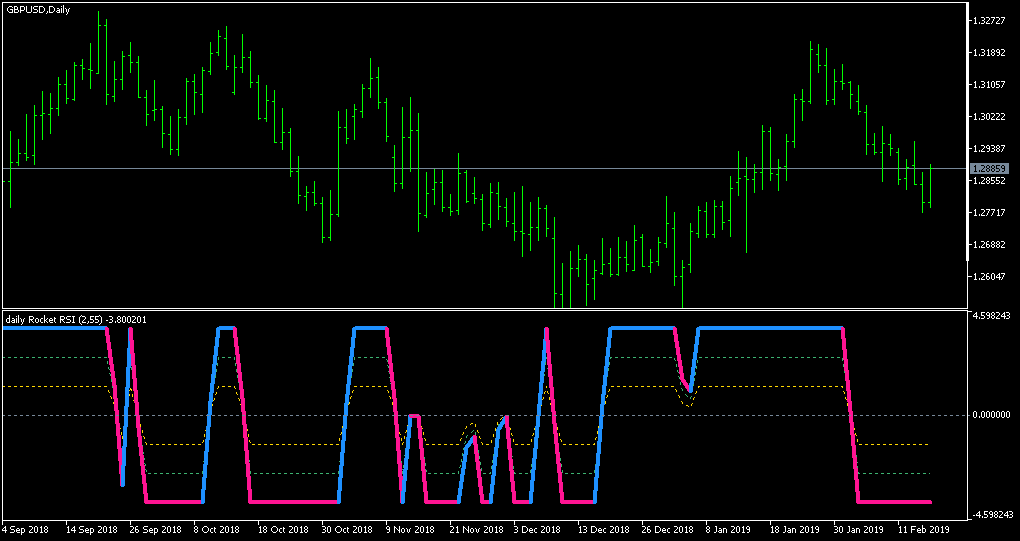This screenshot has height=541, width=1020.
Task: Click the 30 Jan 2019 date label
Action: [857, 529]
